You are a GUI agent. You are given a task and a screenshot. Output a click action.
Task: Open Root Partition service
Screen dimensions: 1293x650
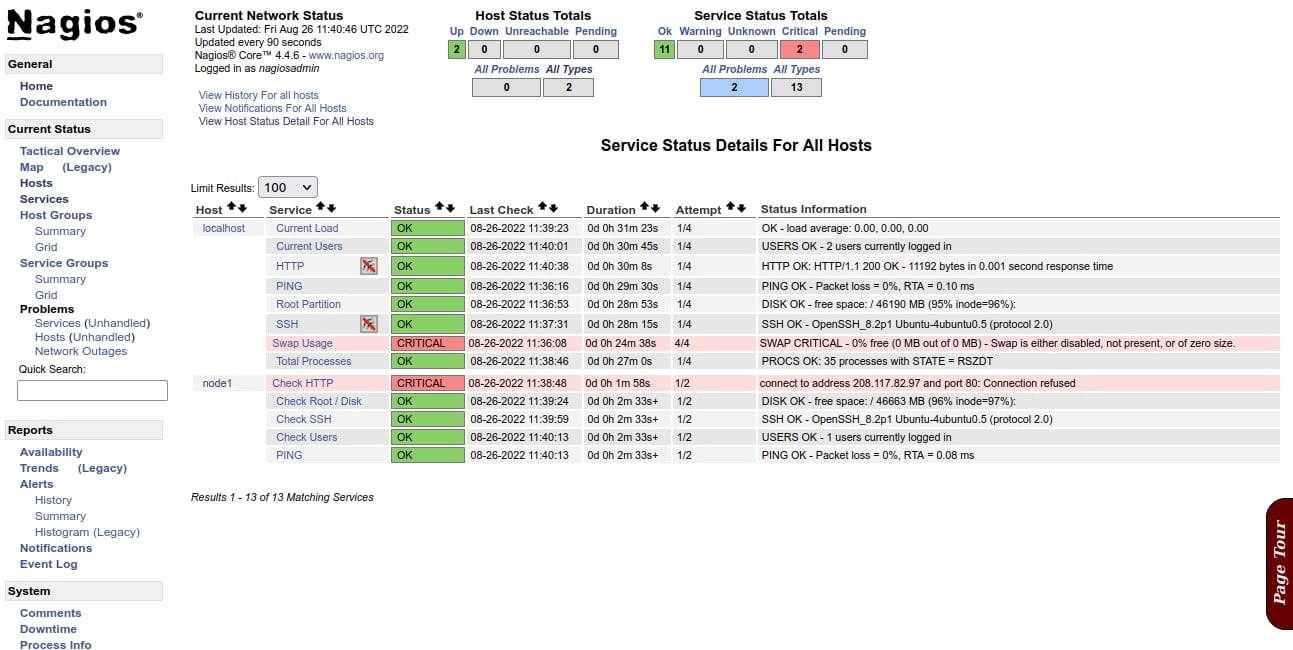(308, 304)
